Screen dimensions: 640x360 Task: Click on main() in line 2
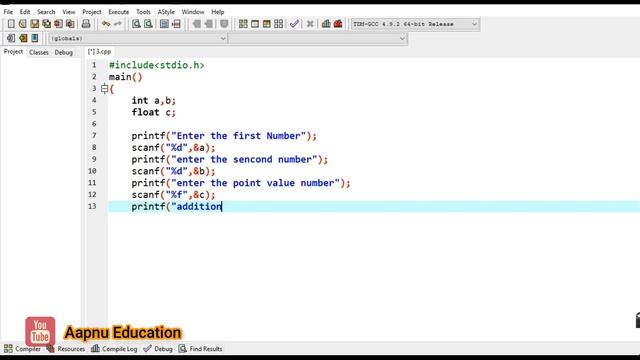point(125,77)
